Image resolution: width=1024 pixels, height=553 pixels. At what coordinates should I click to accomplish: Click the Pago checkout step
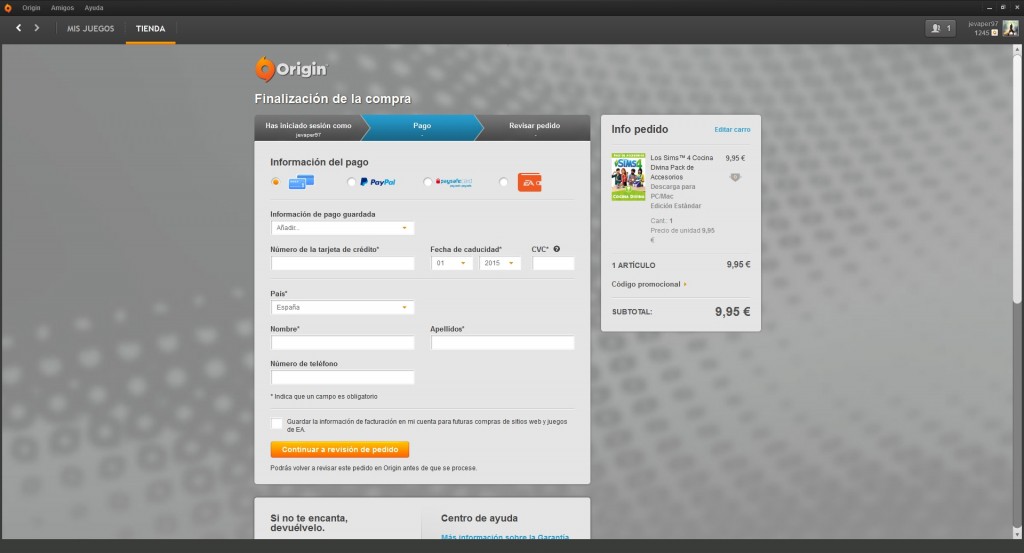point(422,127)
